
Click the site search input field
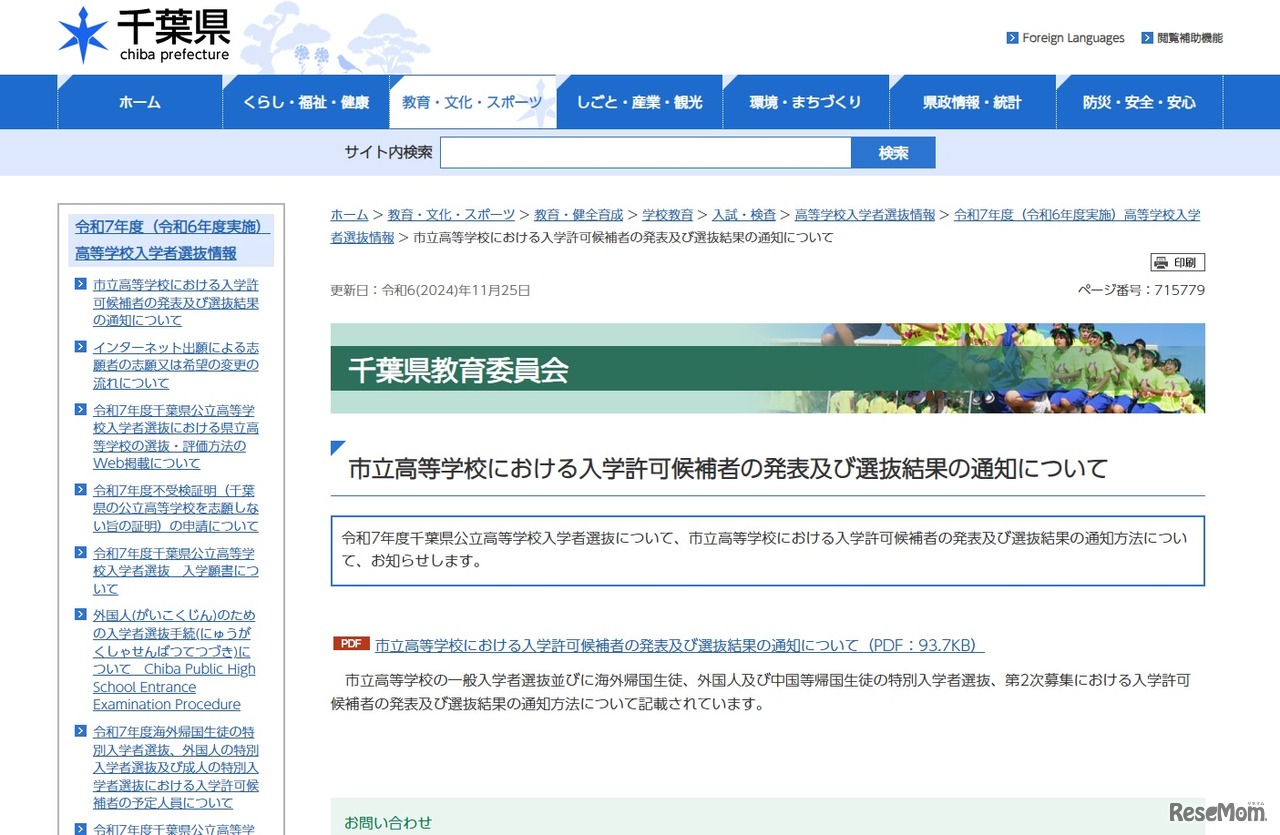tap(645, 152)
